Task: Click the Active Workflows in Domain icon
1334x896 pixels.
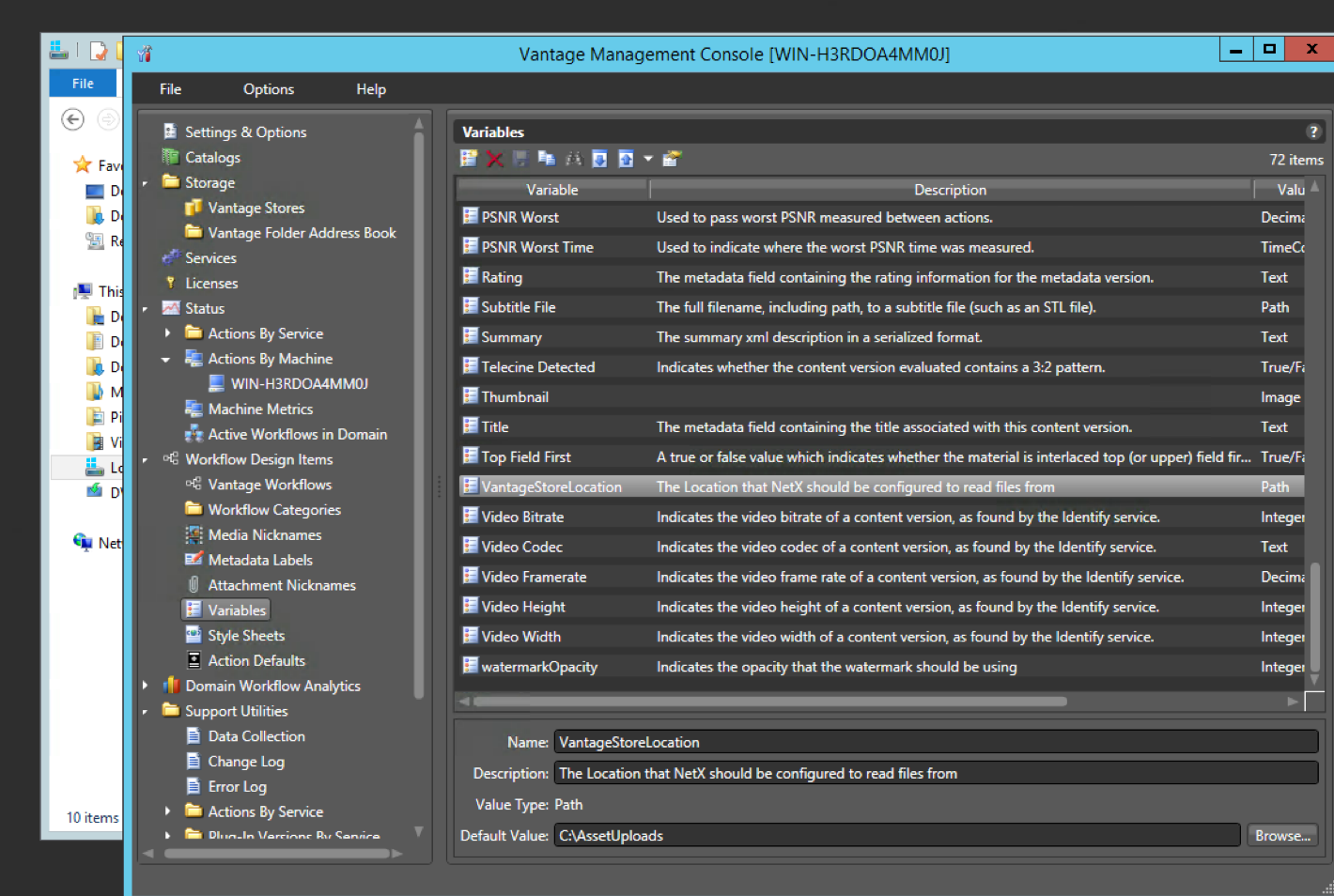Action: click(194, 434)
